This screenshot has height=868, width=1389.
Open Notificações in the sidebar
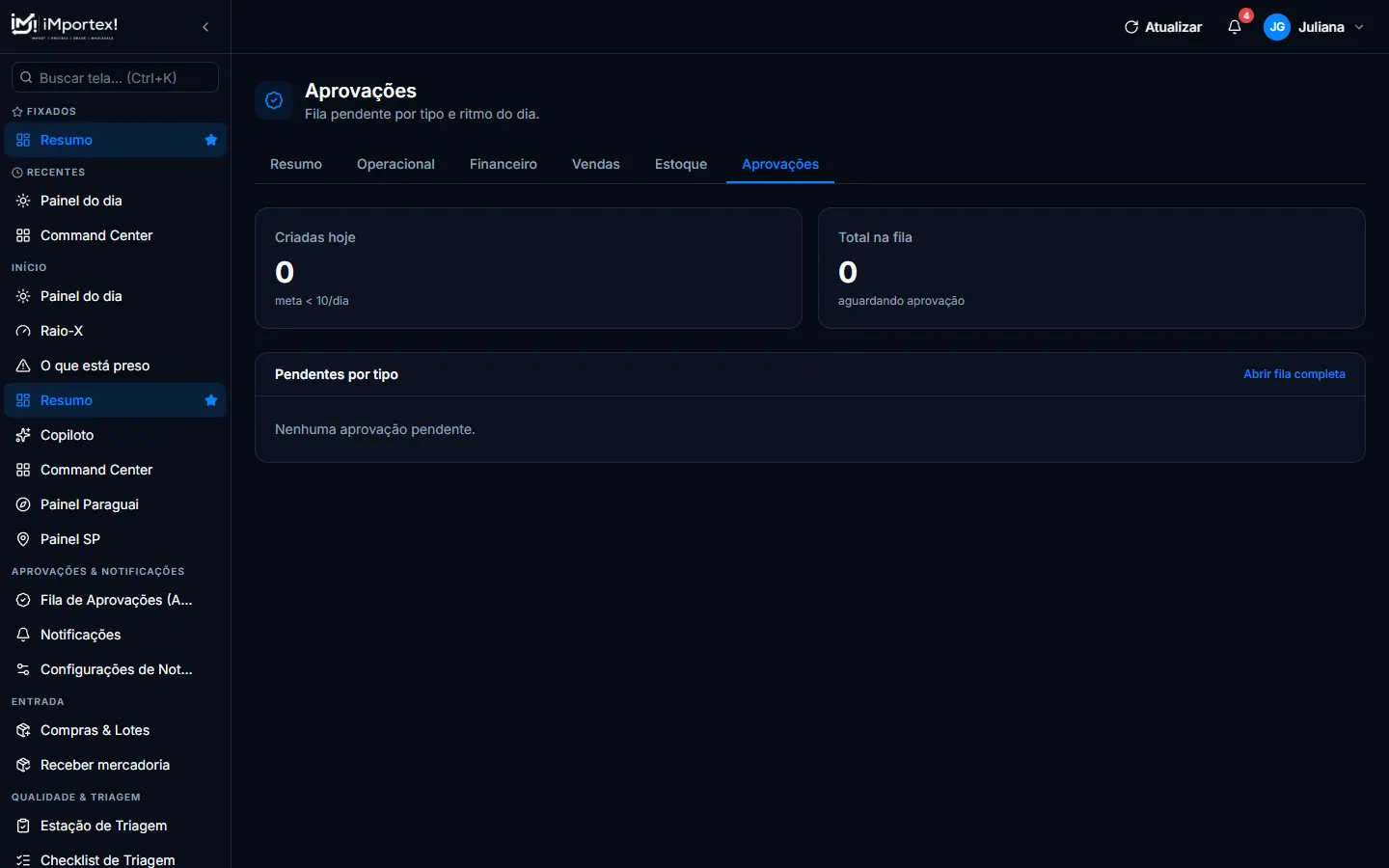tap(115, 635)
